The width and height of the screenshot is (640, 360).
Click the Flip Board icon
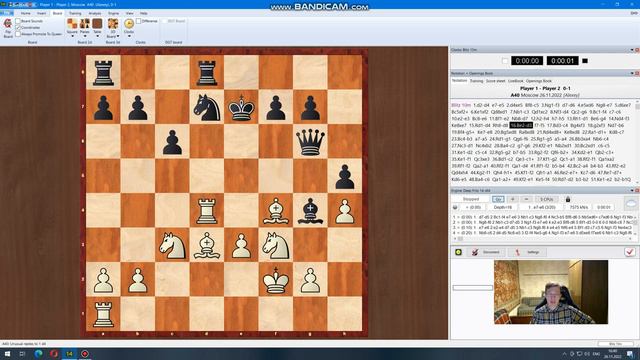pyautogui.click(x=8, y=24)
